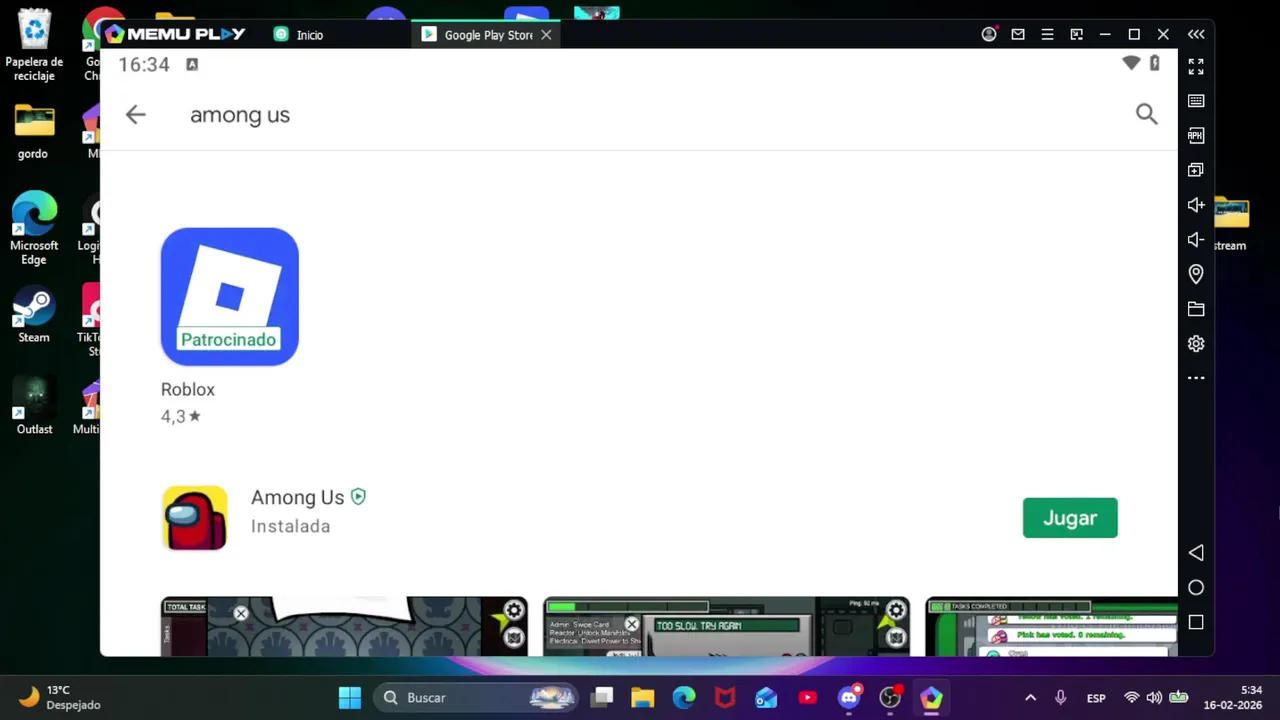Click the 4,3 star rating under Roblox
This screenshot has width=1280, height=720.
[x=181, y=417]
